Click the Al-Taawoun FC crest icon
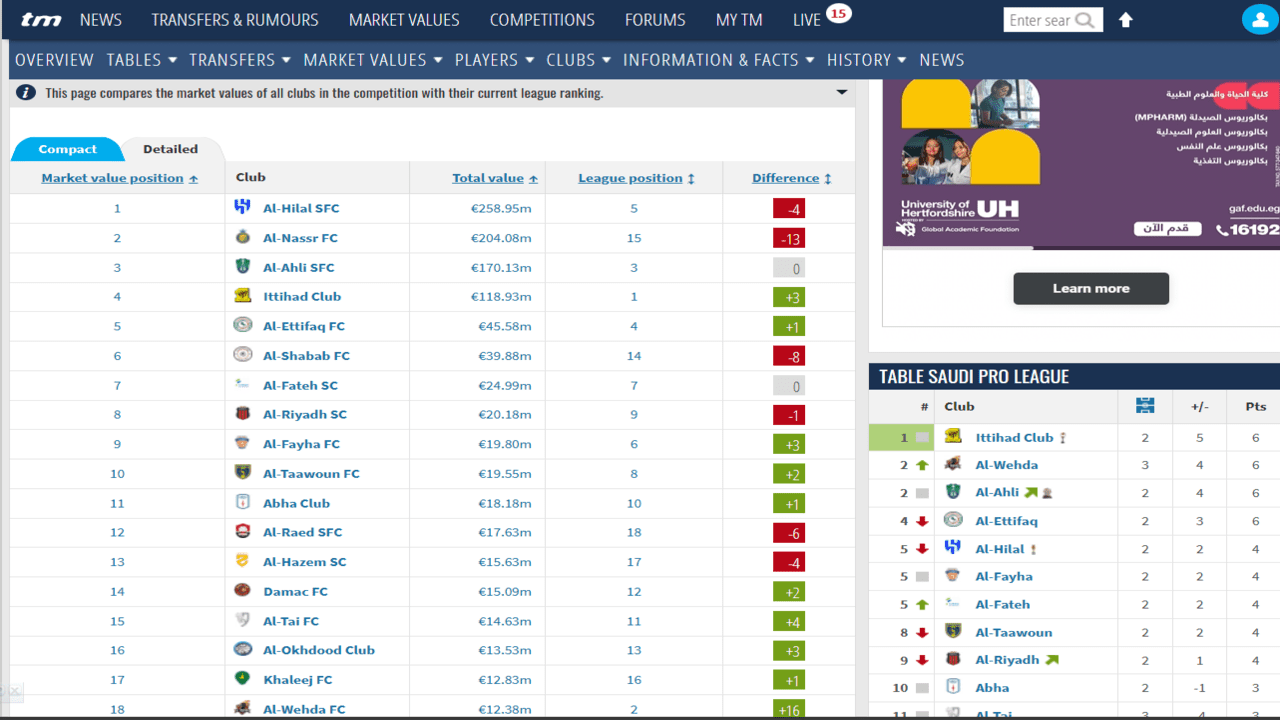This screenshot has height=720, width=1280. 242,472
